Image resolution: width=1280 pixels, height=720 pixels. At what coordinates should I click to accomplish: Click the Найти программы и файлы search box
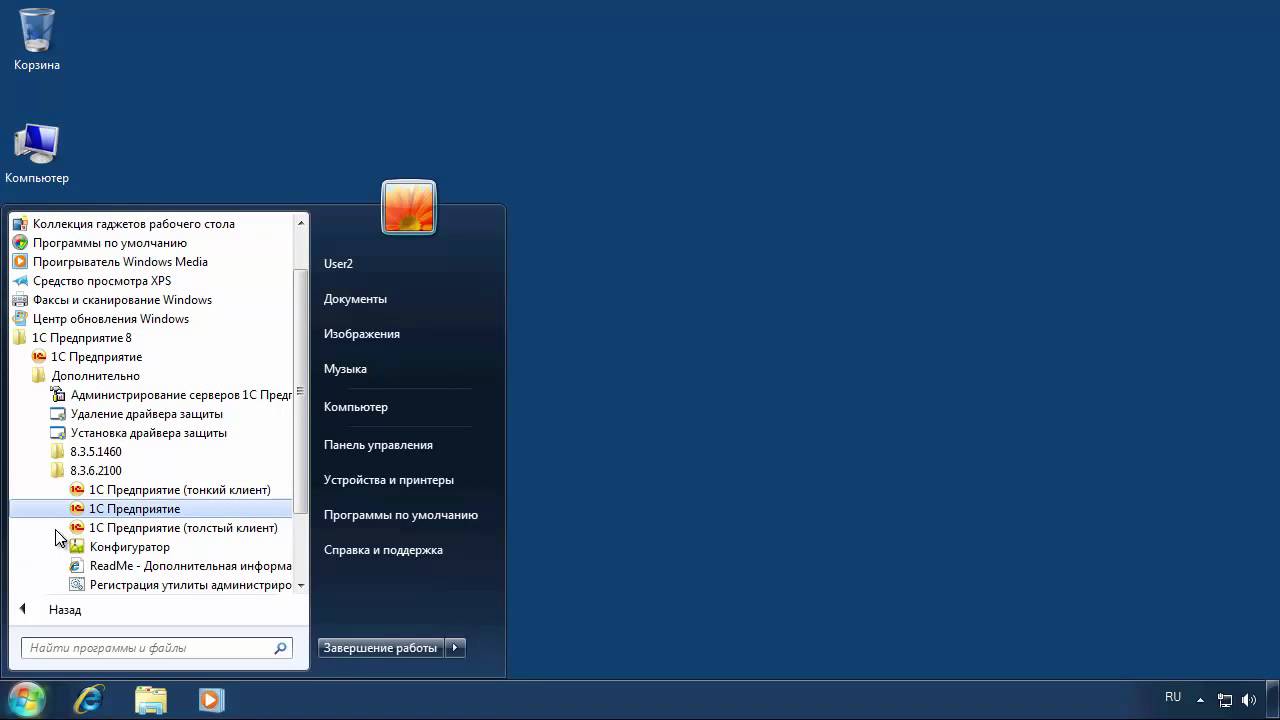click(157, 648)
